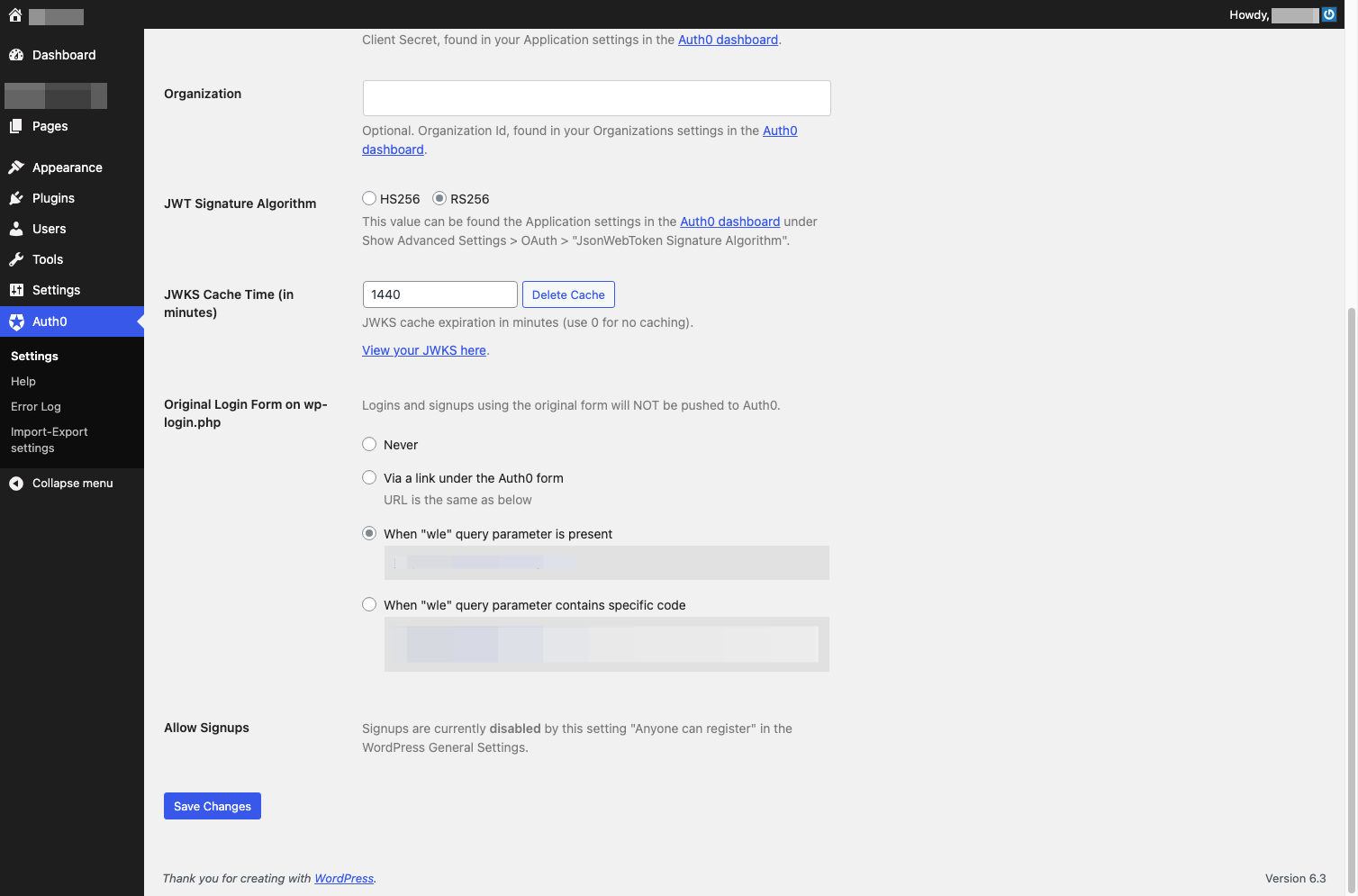Click "Version 6.3" footer text
The image size is (1358, 896).
pyautogui.click(x=1295, y=878)
